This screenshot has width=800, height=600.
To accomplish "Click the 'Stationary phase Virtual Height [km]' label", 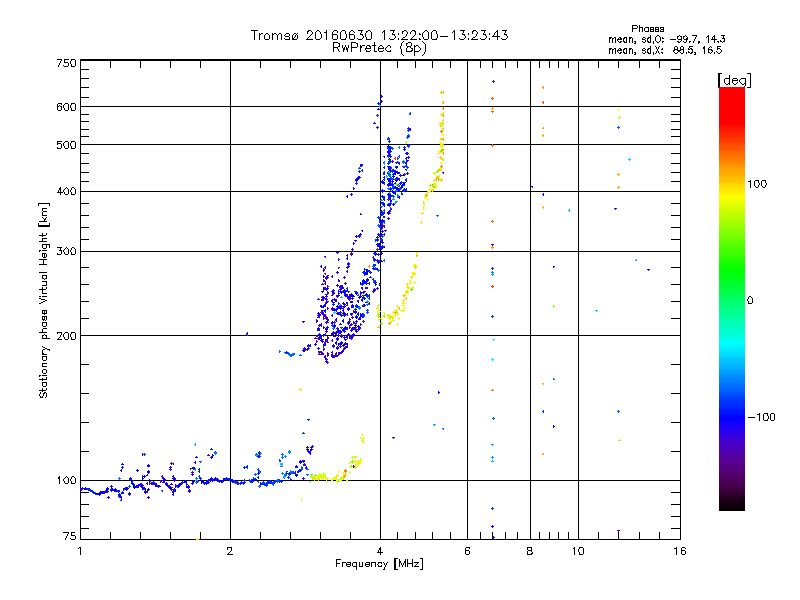I will 44,300.
